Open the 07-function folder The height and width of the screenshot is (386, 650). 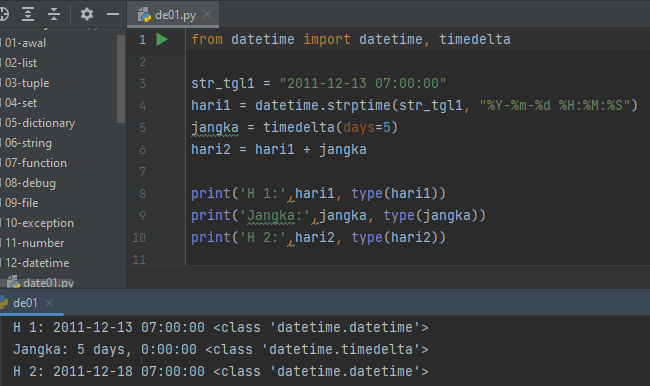click(36, 163)
